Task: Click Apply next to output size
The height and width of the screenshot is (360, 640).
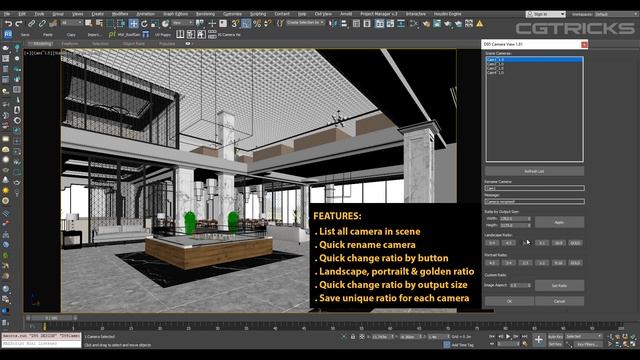Action: [559, 222]
